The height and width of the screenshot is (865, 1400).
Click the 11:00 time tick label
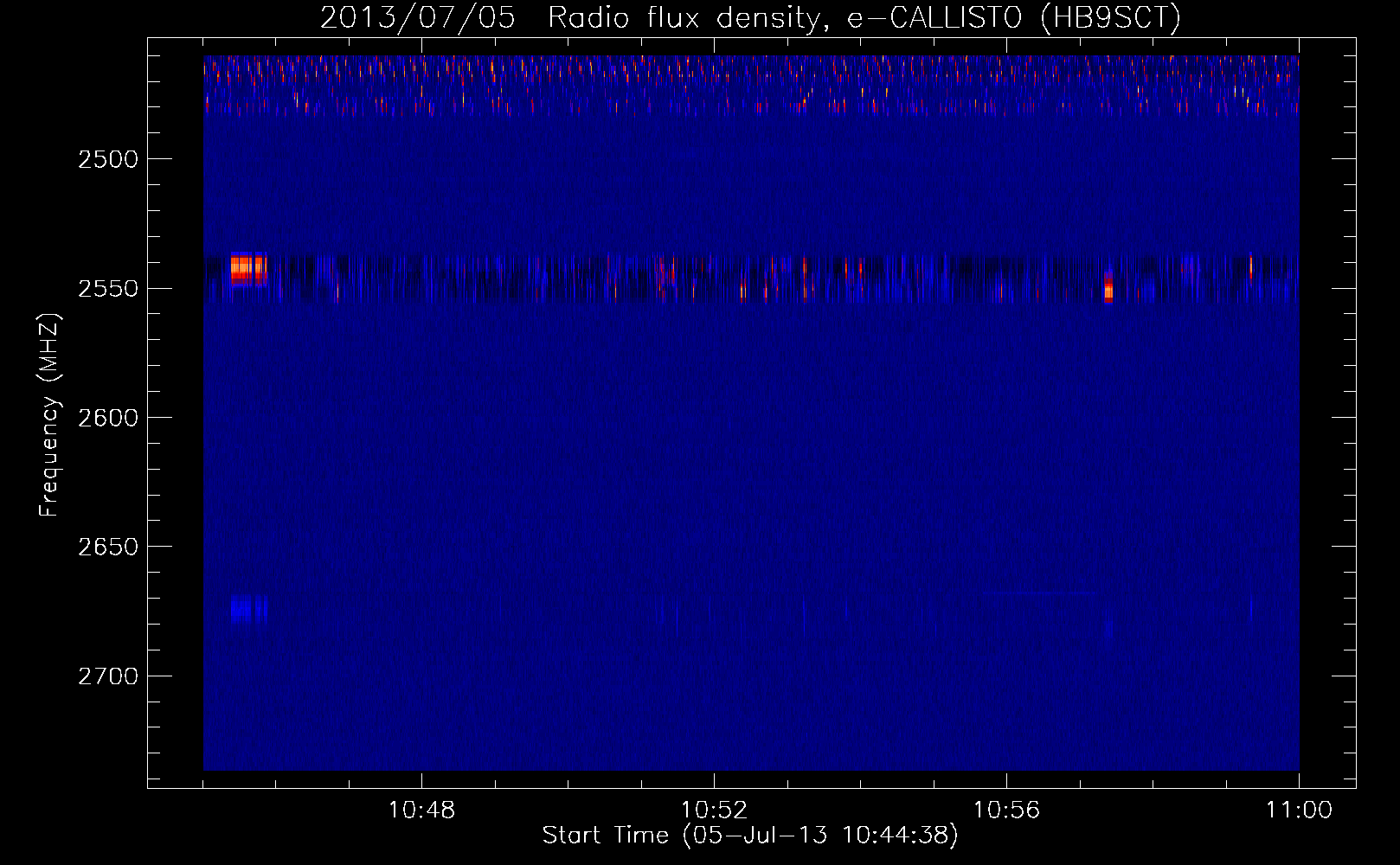click(x=1299, y=811)
